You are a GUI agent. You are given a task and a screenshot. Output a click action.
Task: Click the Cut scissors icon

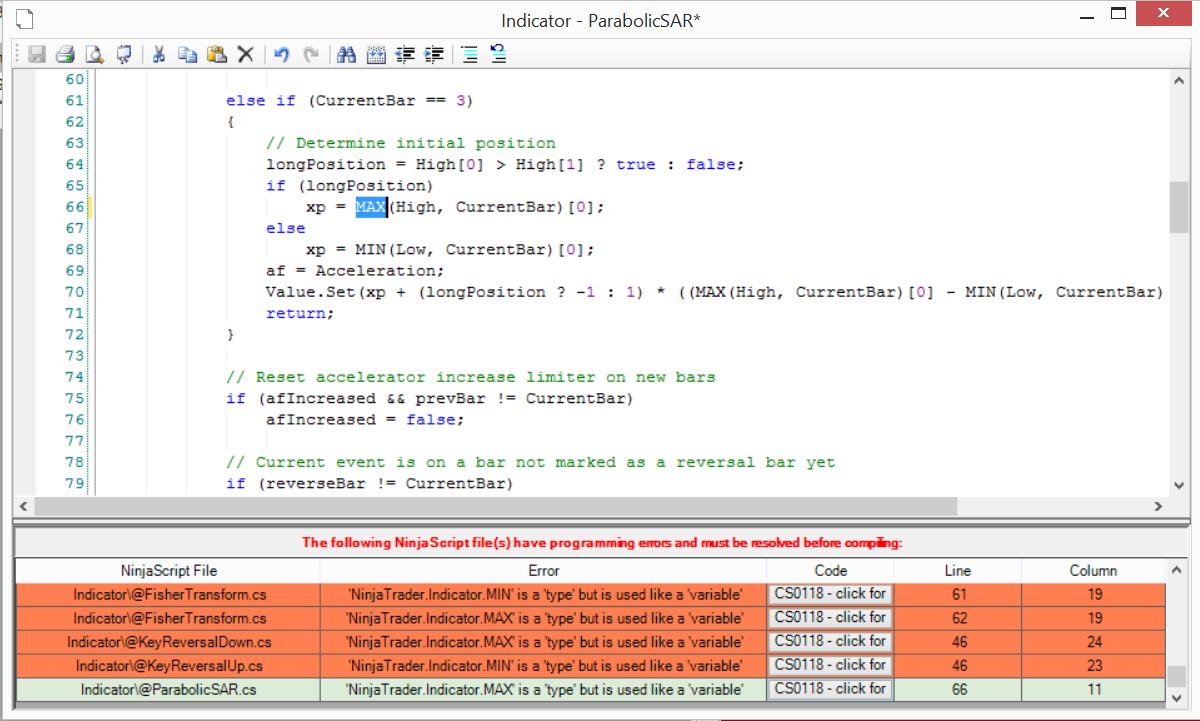tap(158, 54)
